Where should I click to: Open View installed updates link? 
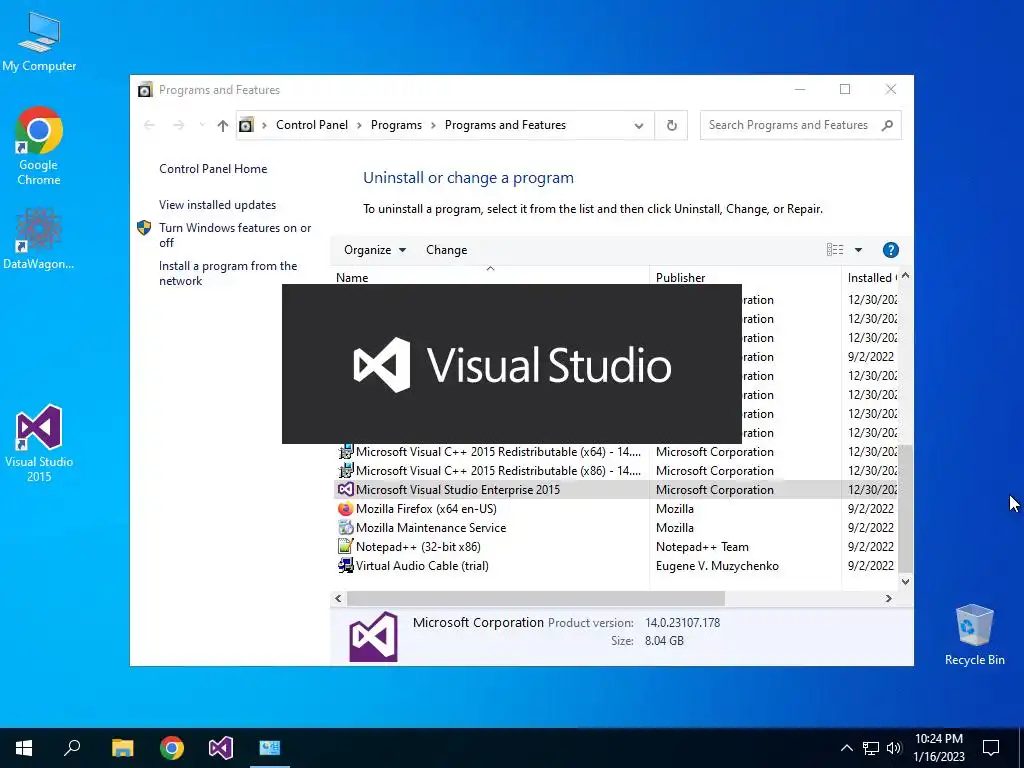[x=217, y=205]
